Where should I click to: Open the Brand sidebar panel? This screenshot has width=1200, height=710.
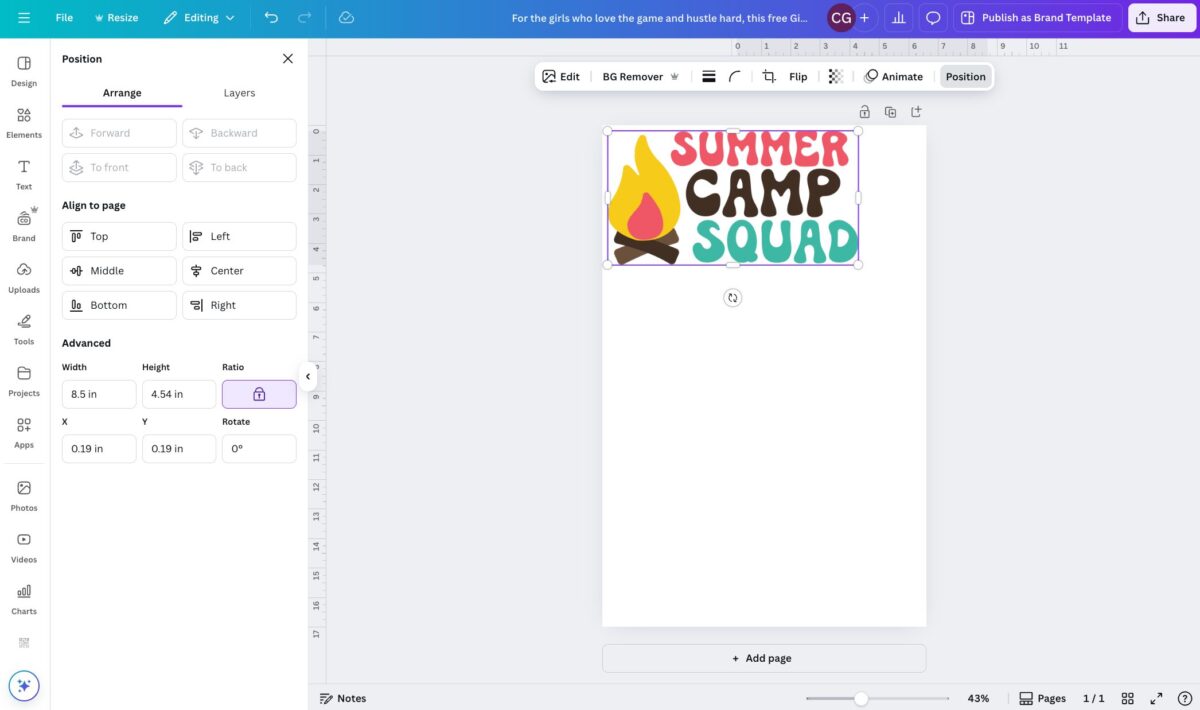click(24, 226)
